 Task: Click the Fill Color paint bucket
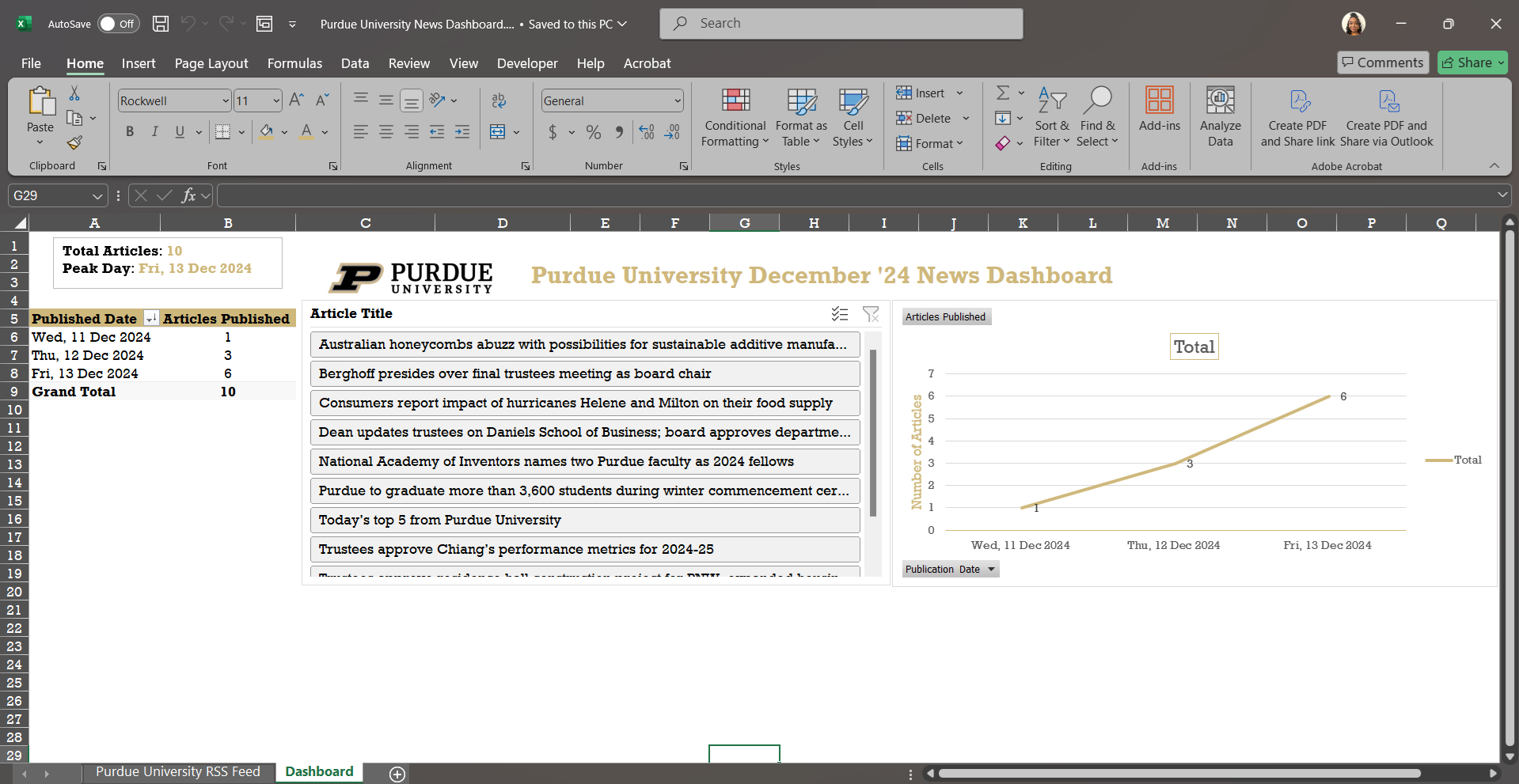267,132
